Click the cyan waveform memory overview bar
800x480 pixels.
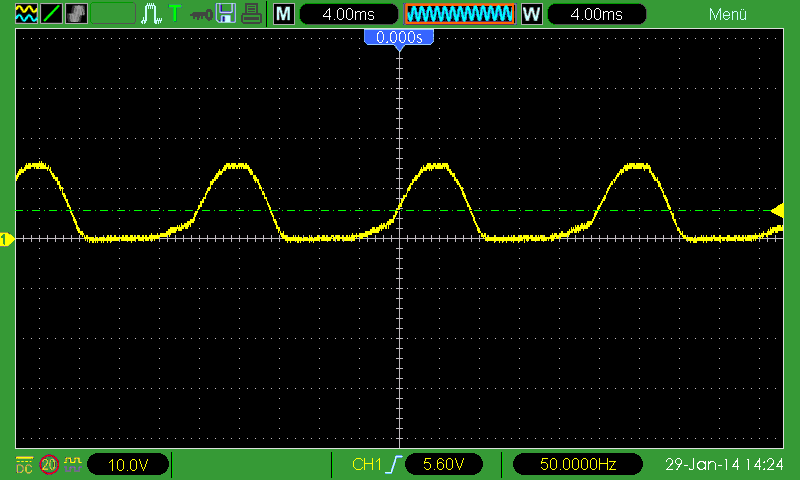tap(460, 14)
